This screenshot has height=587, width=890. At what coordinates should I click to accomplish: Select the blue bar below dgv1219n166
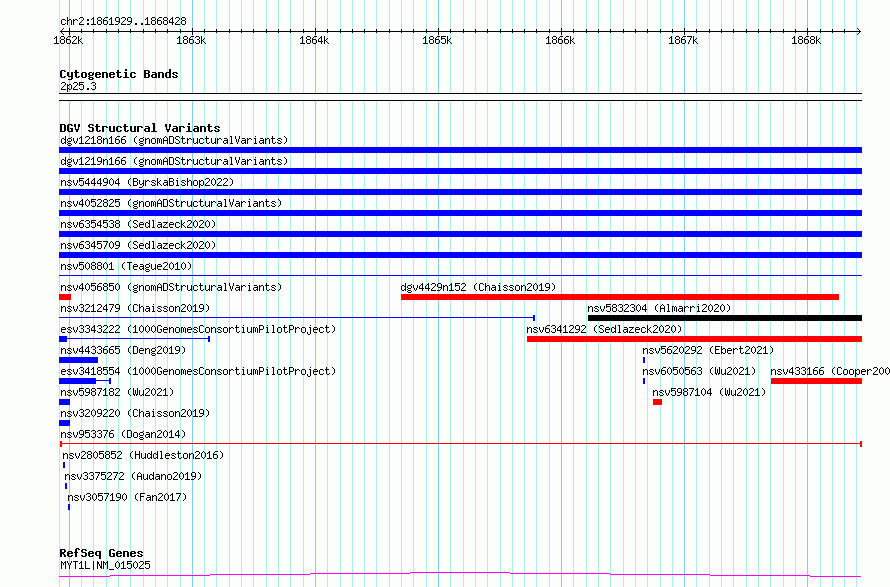tap(460, 171)
